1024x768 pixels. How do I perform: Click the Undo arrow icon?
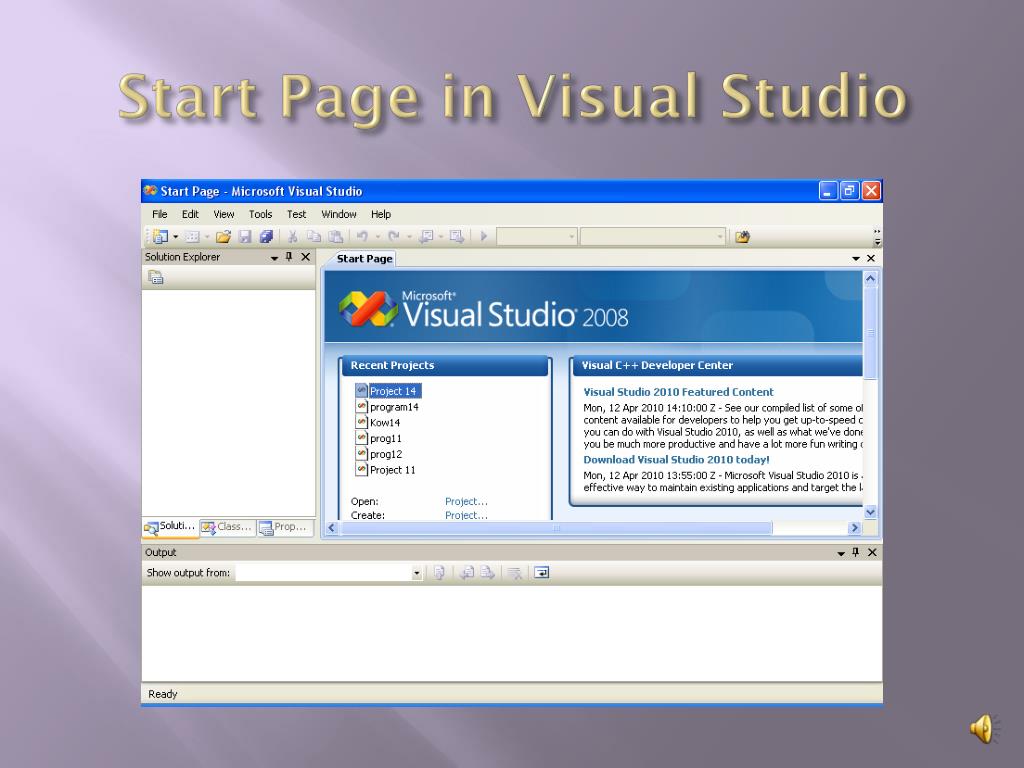point(362,236)
